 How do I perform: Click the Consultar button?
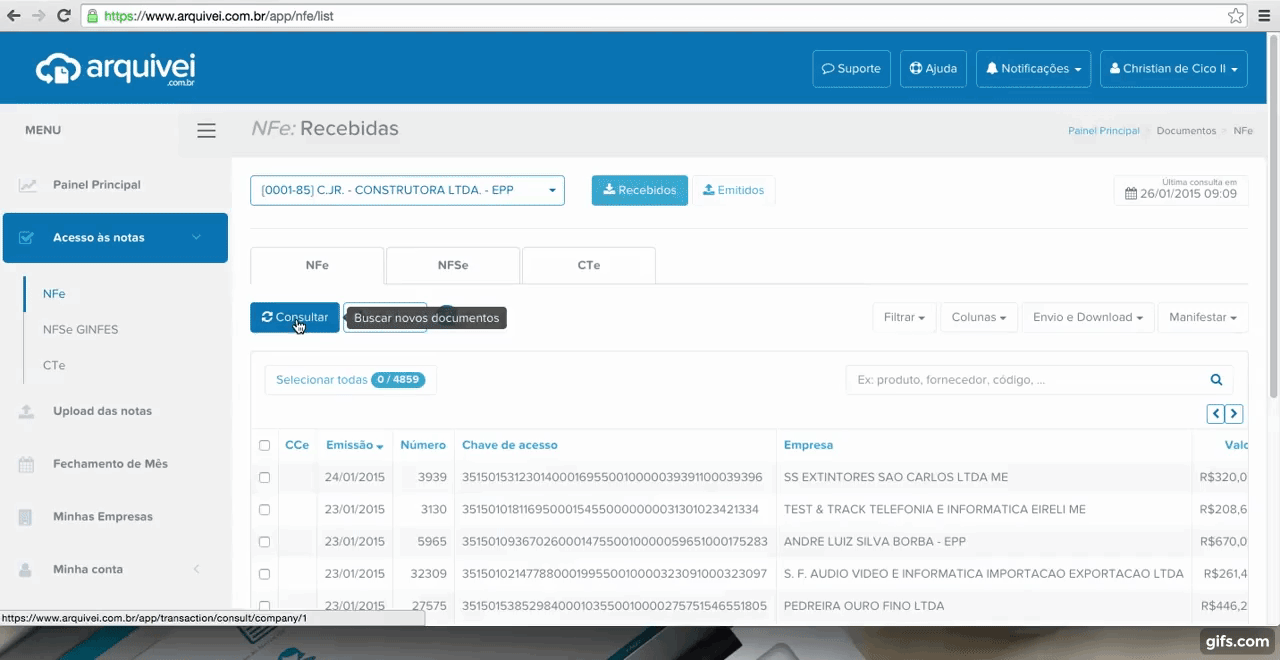295,317
